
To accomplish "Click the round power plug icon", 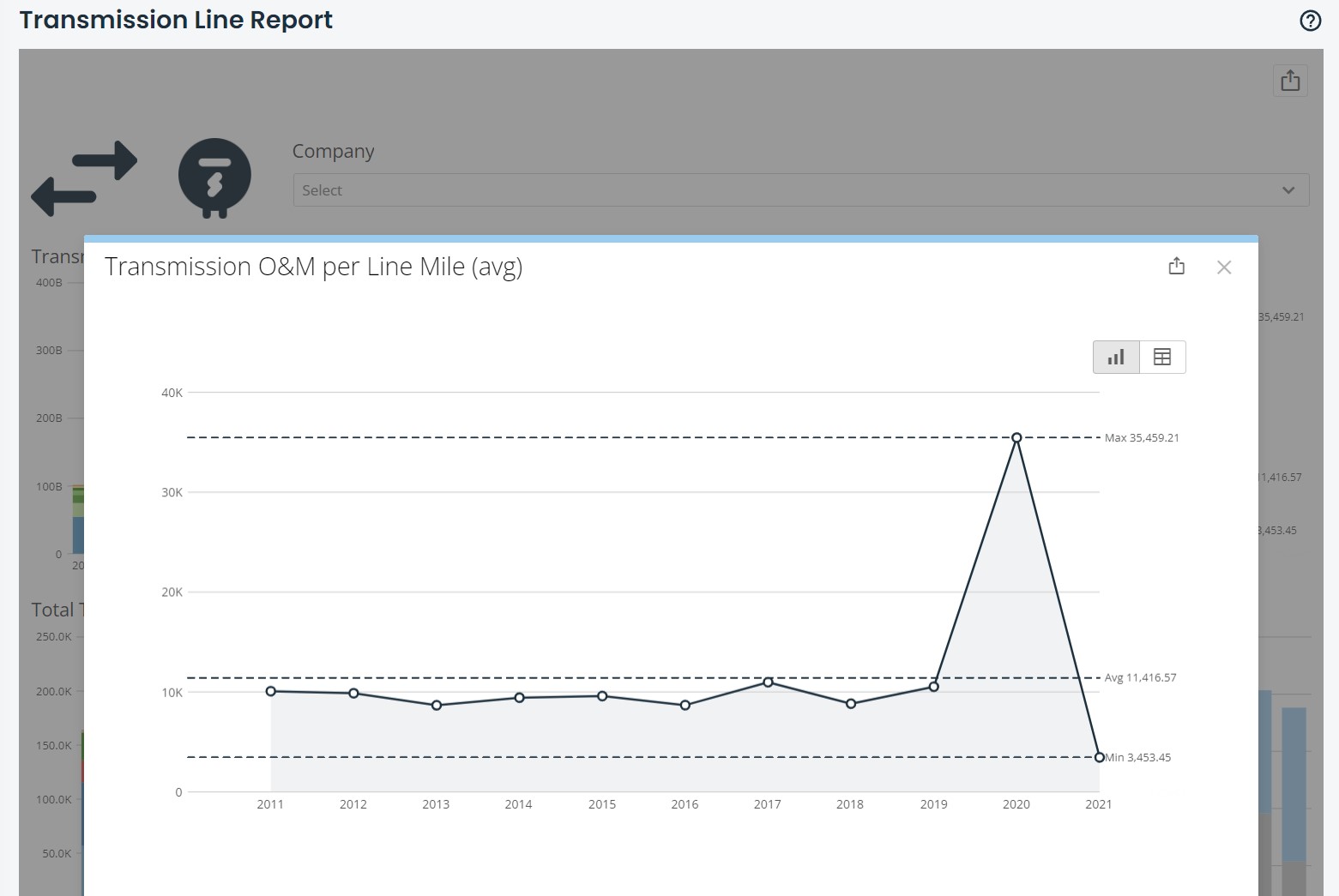I will [x=214, y=177].
